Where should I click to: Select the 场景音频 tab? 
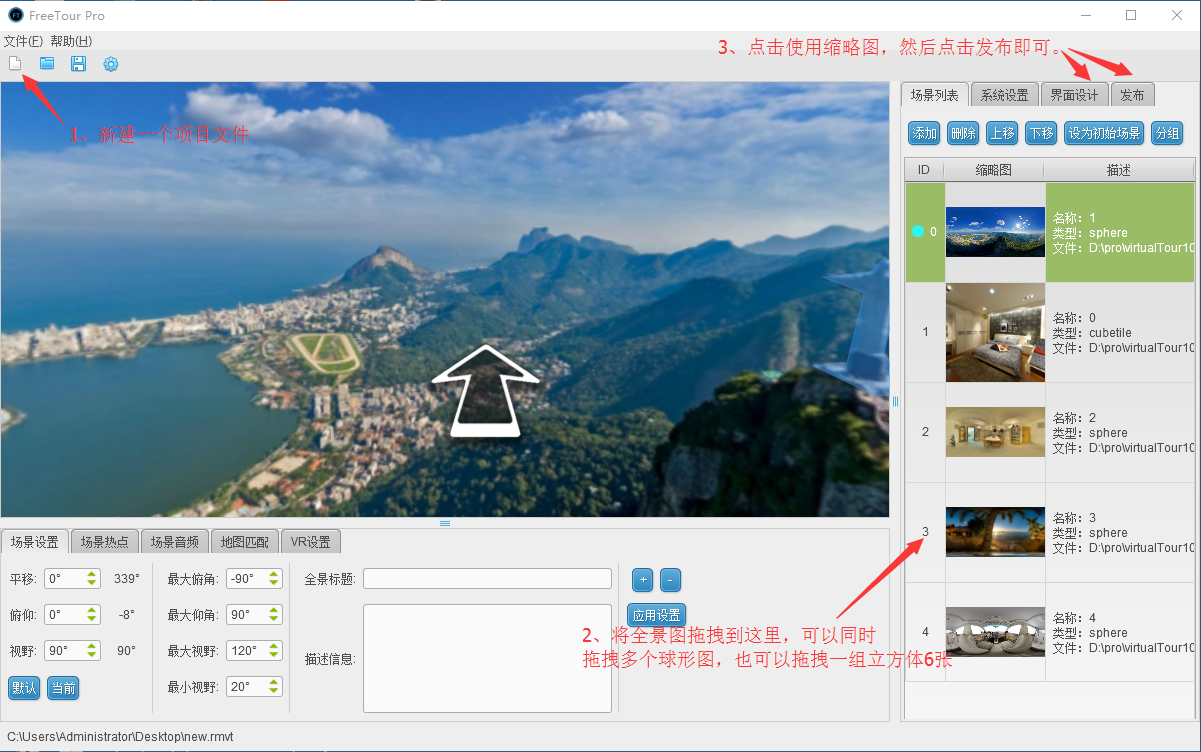click(x=175, y=542)
